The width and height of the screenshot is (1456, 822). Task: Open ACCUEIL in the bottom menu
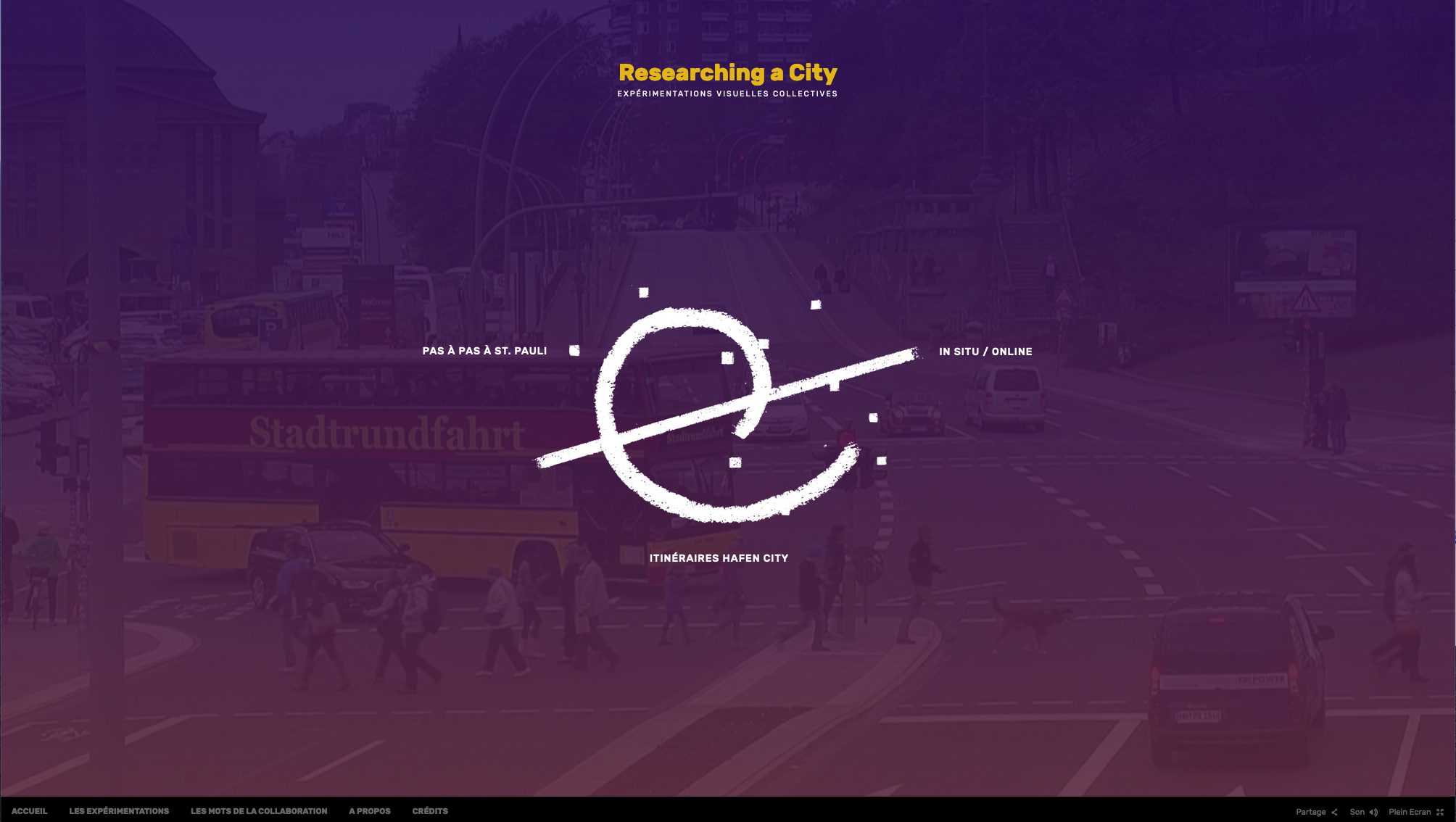29,811
